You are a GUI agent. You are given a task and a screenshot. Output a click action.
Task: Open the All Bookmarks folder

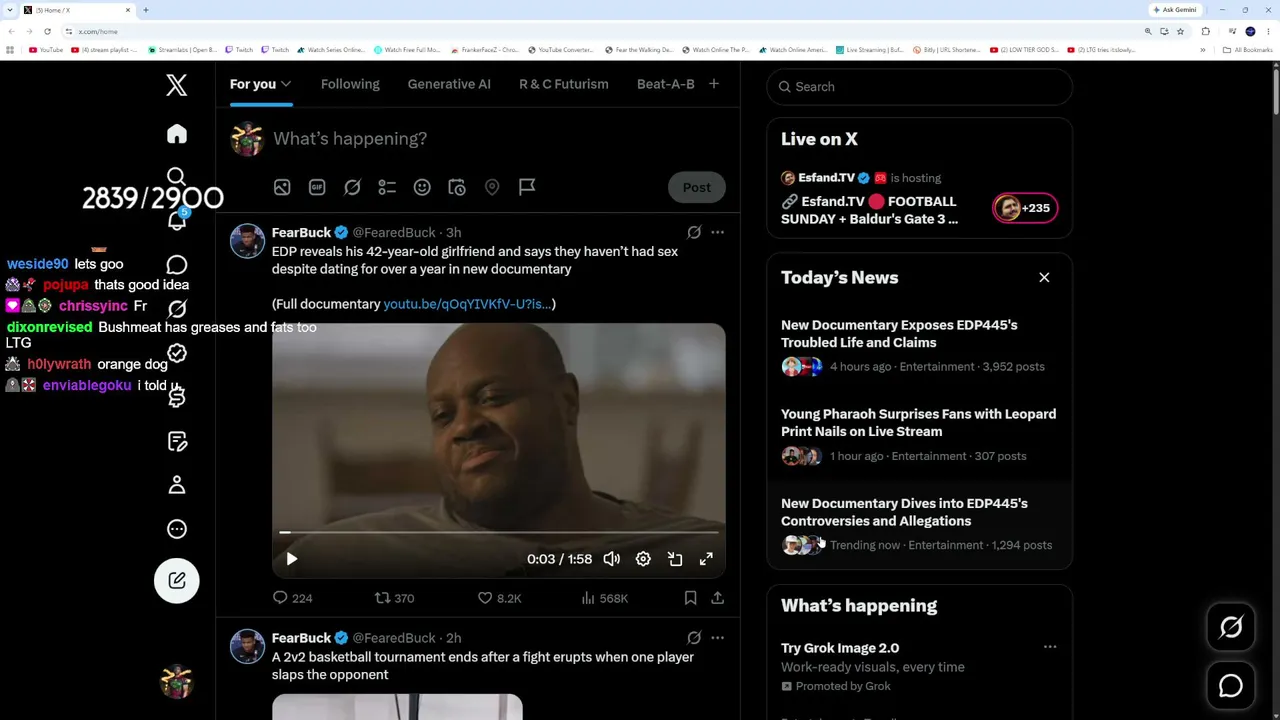[x=1248, y=50]
